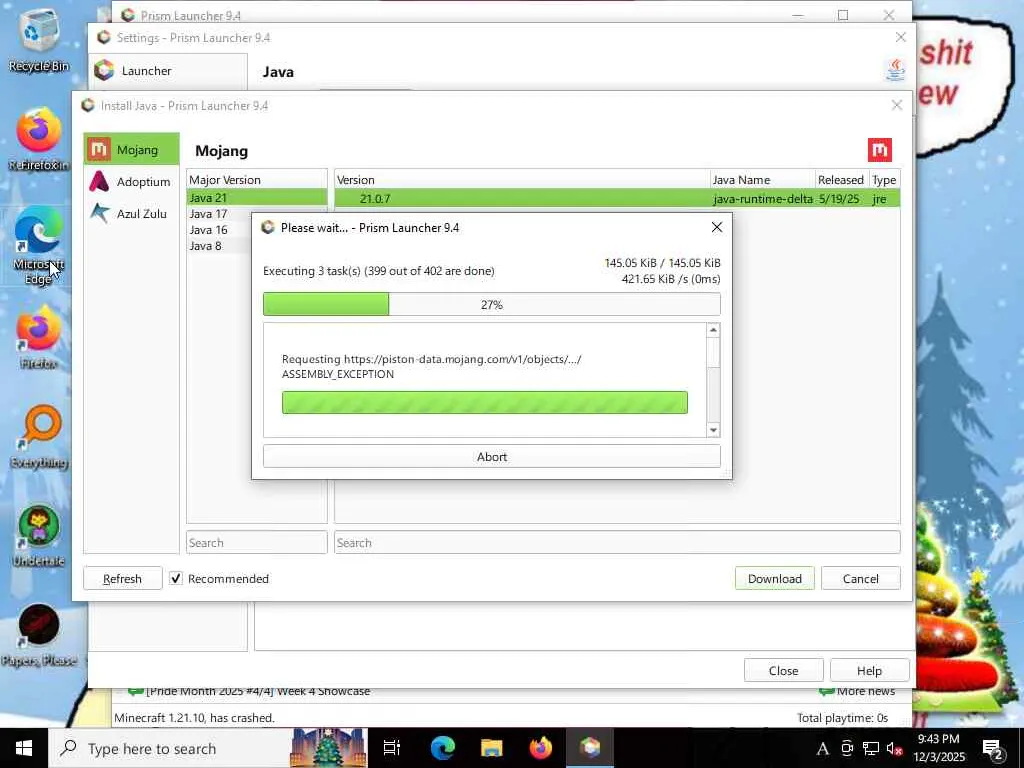Click the muted volume tray icon
Image resolution: width=1024 pixels, height=768 pixels.
(x=894, y=748)
